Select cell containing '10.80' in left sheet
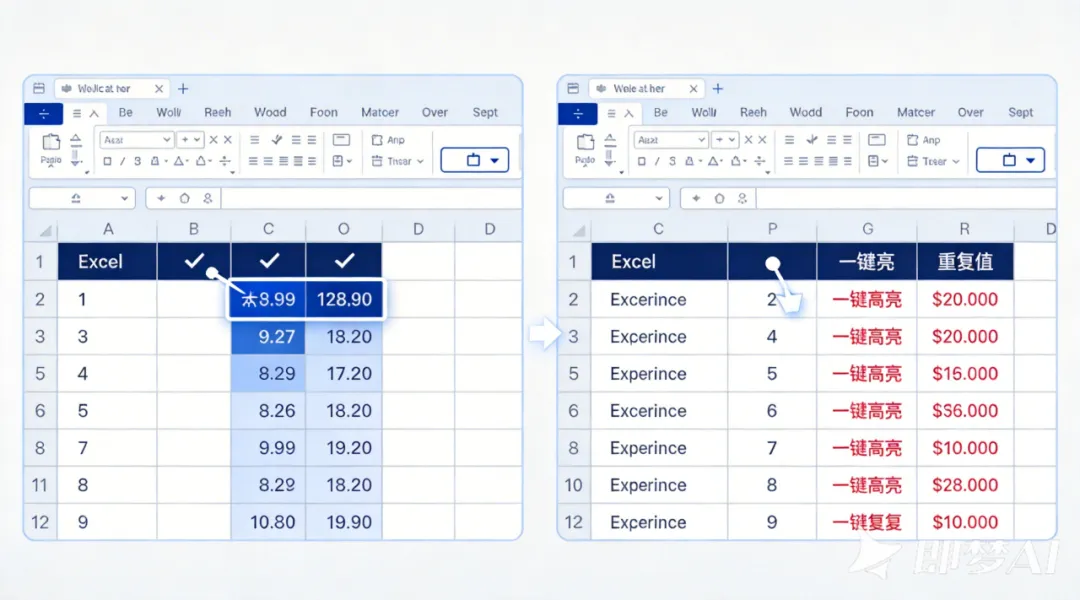 [x=269, y=522]
